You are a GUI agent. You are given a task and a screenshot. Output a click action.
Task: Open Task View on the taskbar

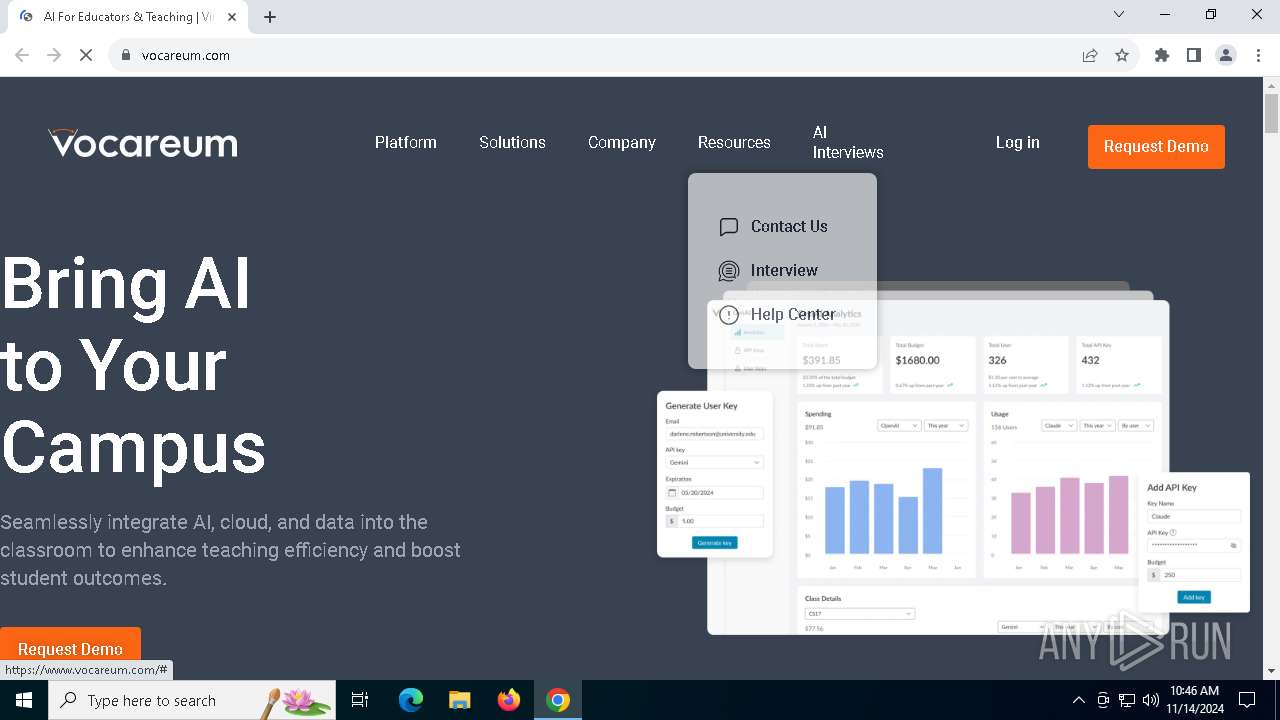point(360,700)
